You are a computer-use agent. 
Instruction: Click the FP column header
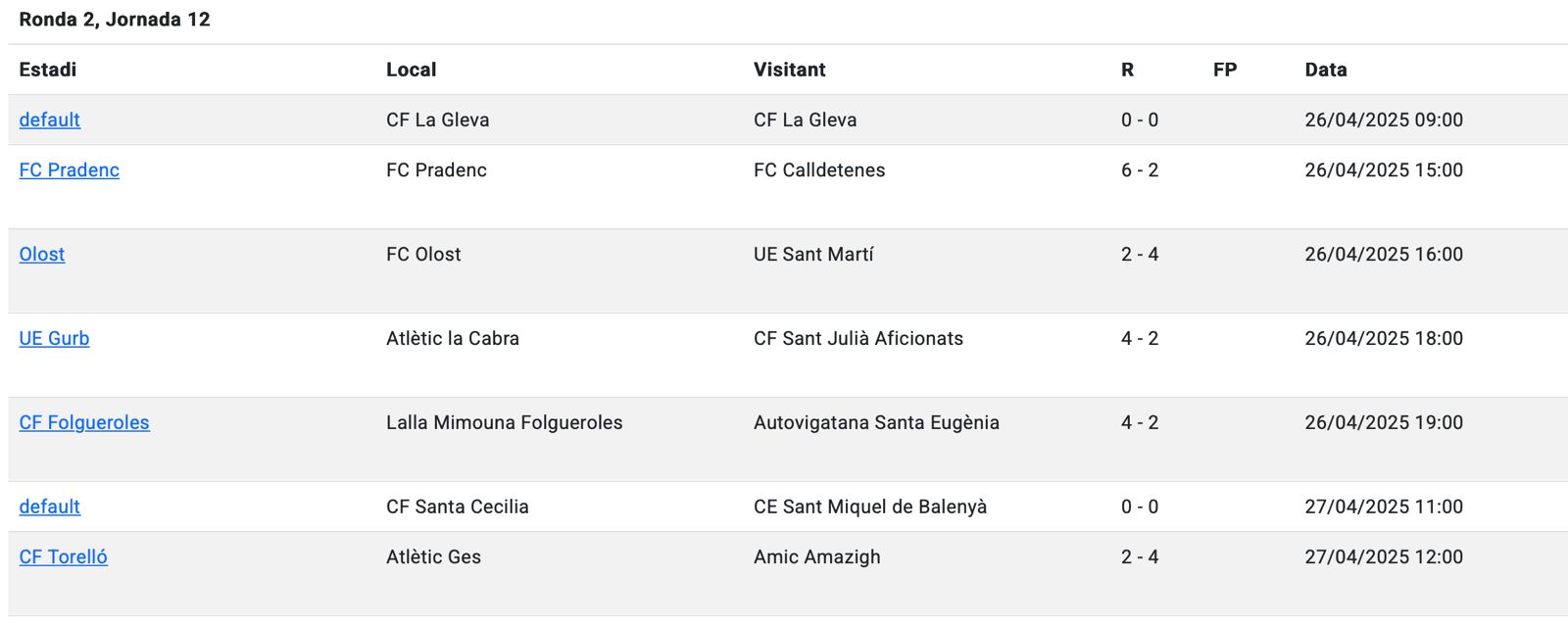tap(1225, 70)
